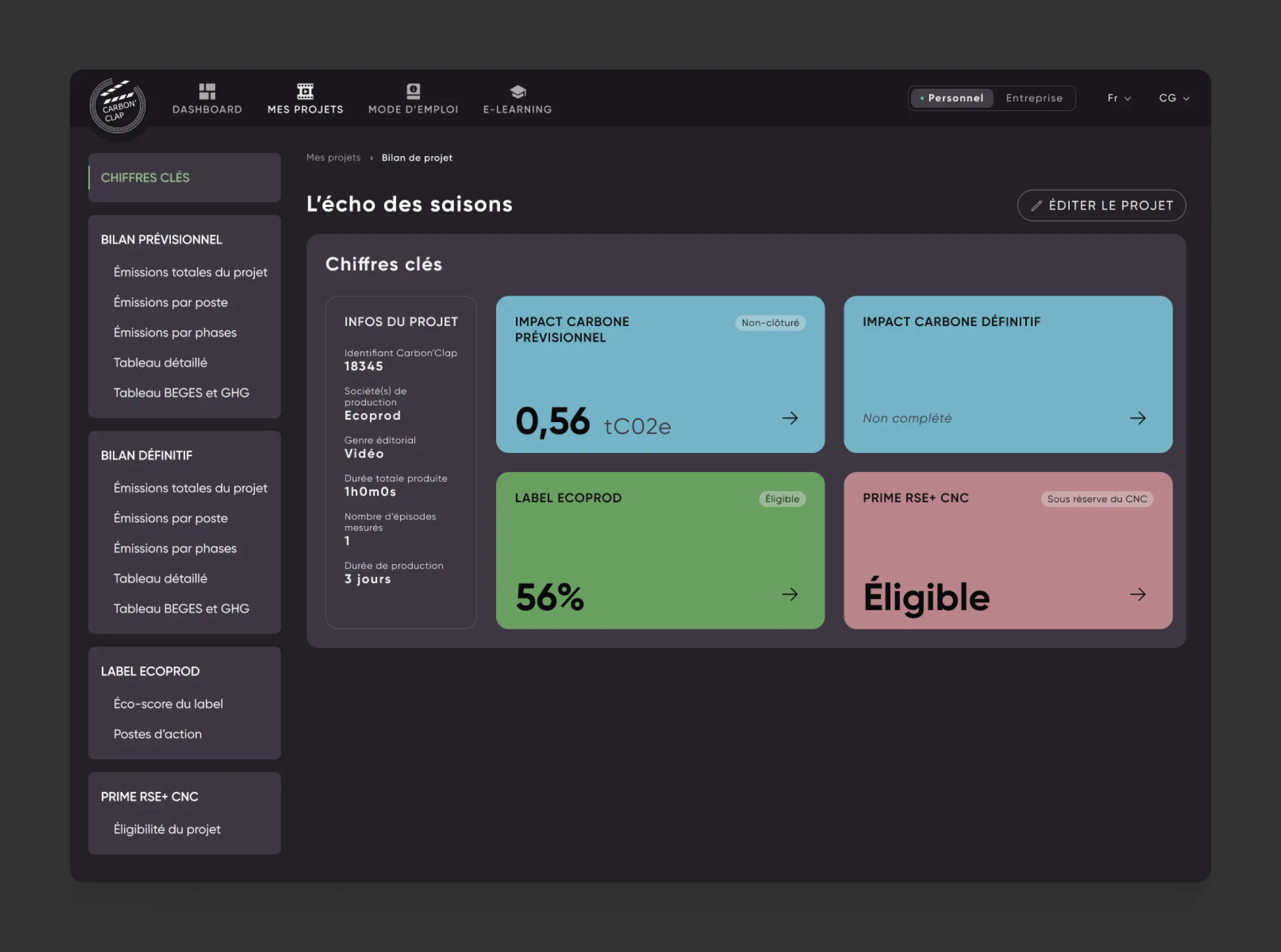
Task: Open Tableau BEGES et GHG under Bilan définitif
Action: point(181,609)
